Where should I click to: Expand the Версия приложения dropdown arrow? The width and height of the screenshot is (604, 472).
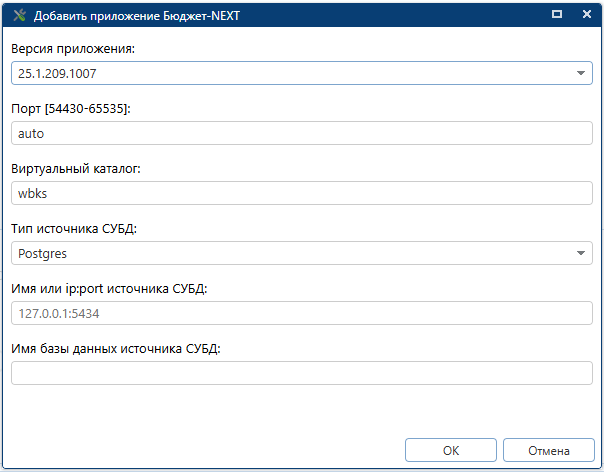point(582,73)
